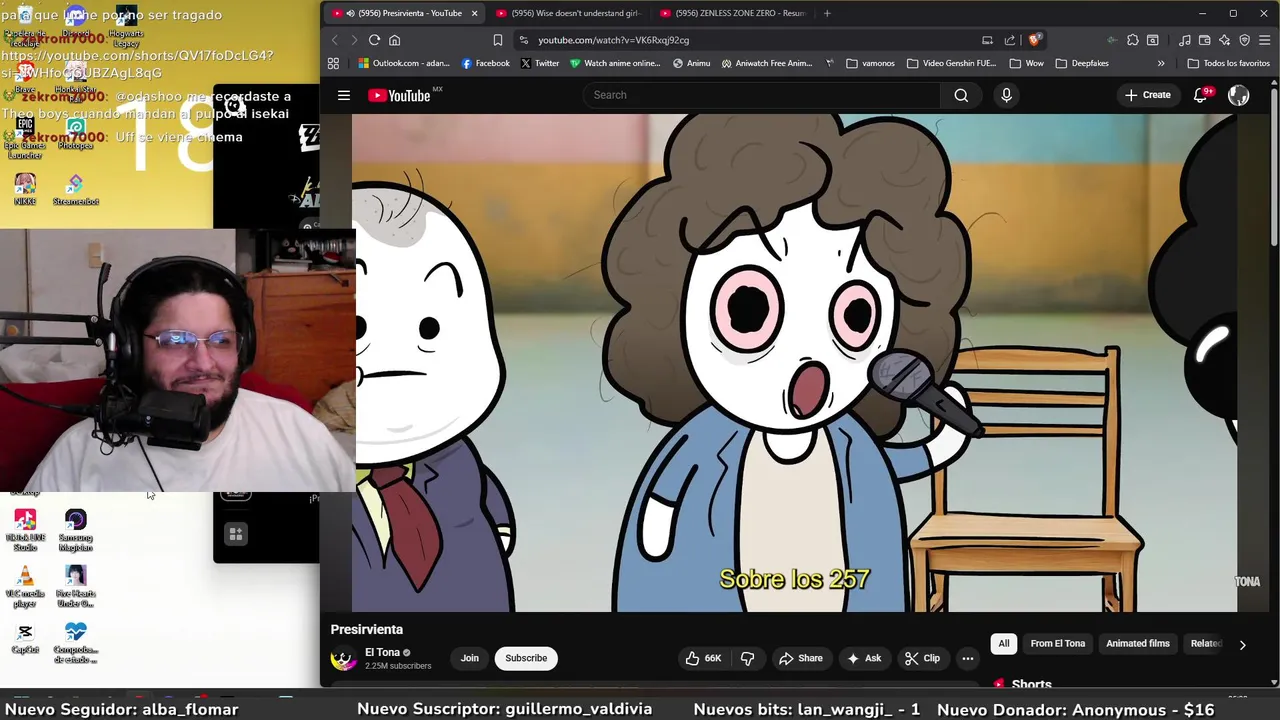Select the Animated films chip

pyautogui.click(x=1138, y=644)
